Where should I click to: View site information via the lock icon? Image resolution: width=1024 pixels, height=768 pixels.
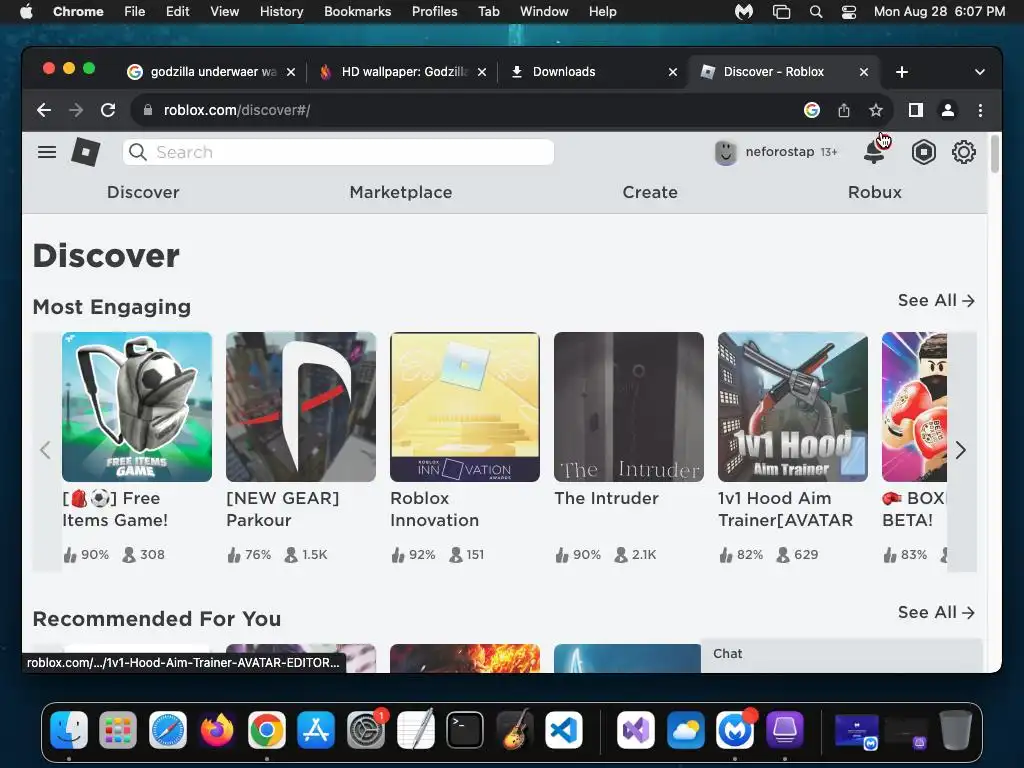[148, 110]
